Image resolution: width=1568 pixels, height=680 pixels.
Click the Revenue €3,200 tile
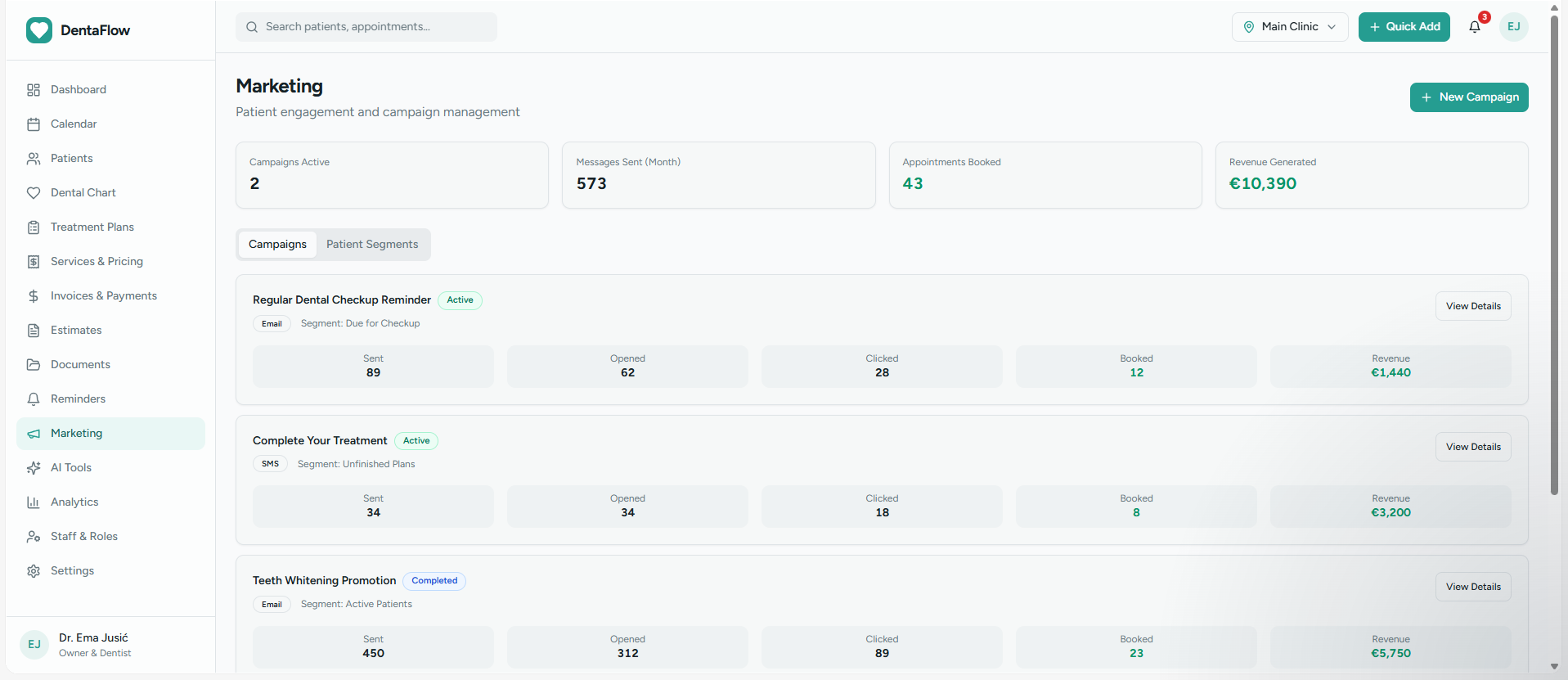coord(1391,507)
